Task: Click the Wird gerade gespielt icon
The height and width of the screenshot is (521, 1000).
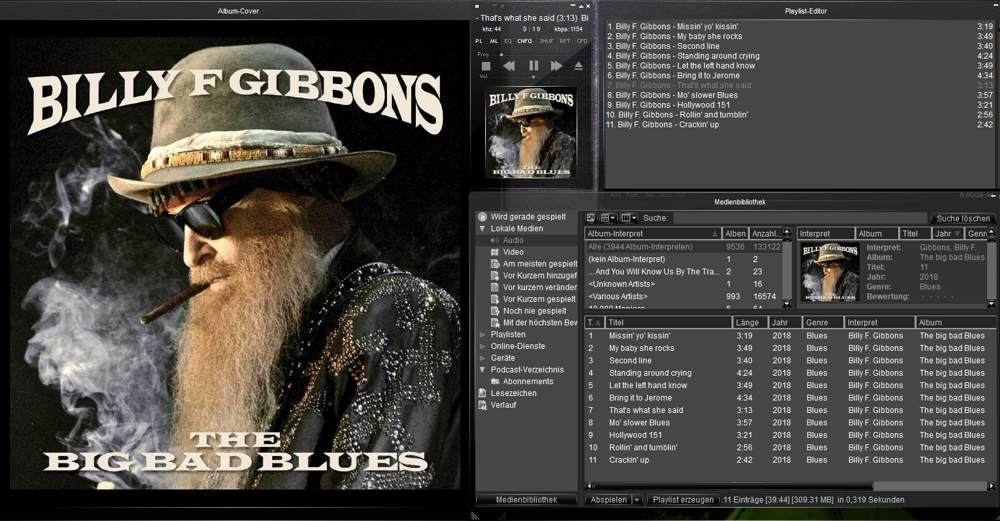Action: click(482, 216)
